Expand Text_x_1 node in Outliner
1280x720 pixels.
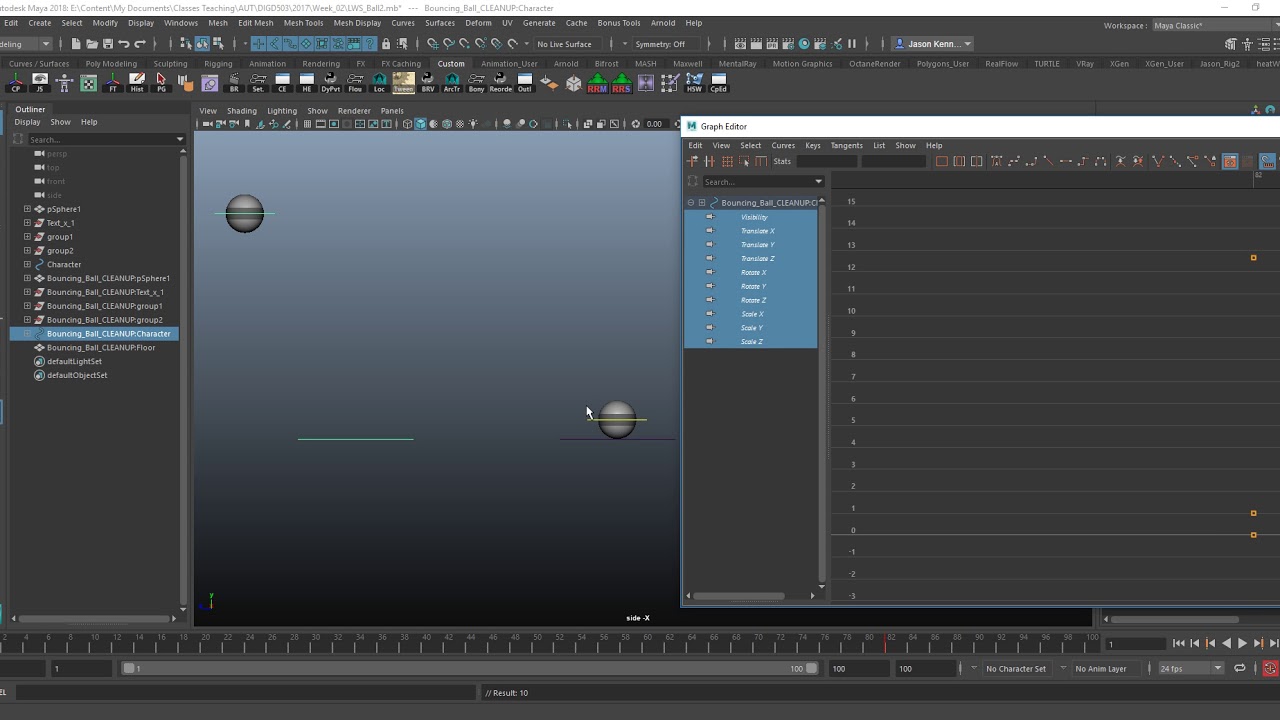(27, 223)
